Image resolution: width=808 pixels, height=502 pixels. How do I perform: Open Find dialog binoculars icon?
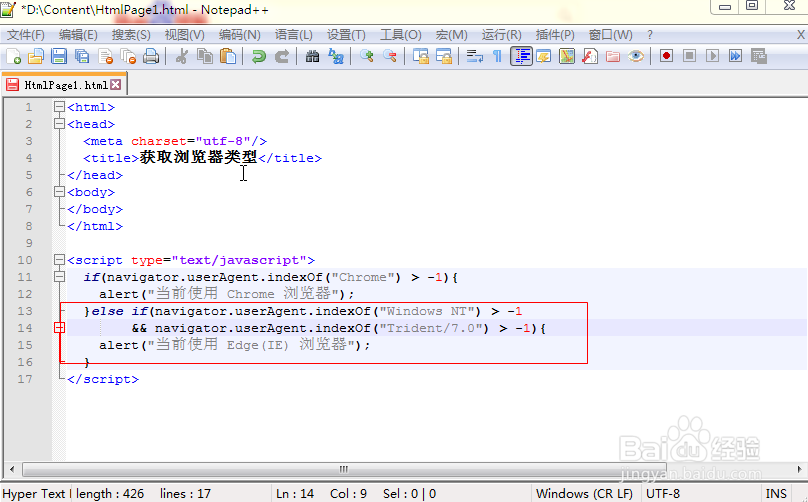click(312, 56)
